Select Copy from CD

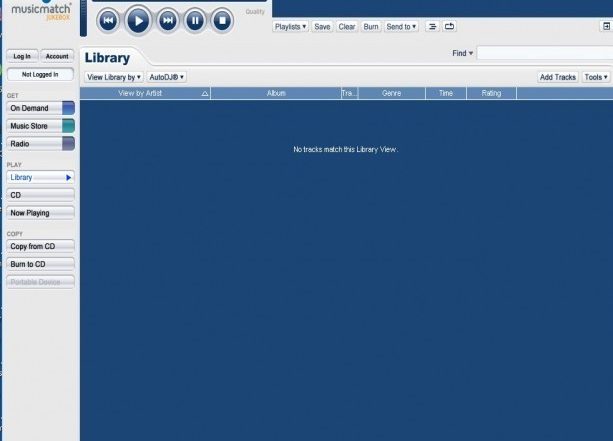click(x=40, y=246)
